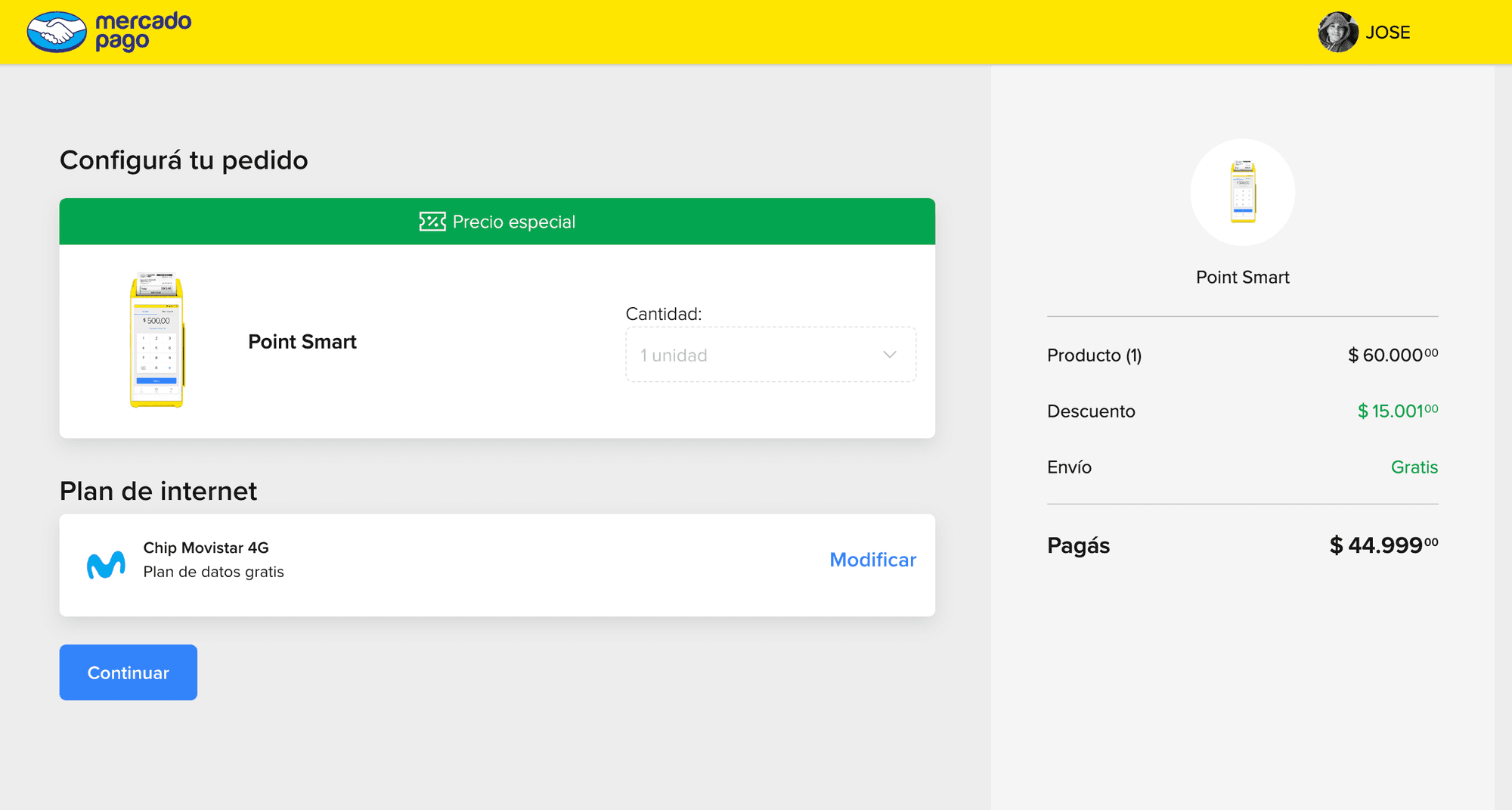Click the 'Precio especial' banner text
Viewport: 1512px width, 810px height.
(x=514, y=222)
